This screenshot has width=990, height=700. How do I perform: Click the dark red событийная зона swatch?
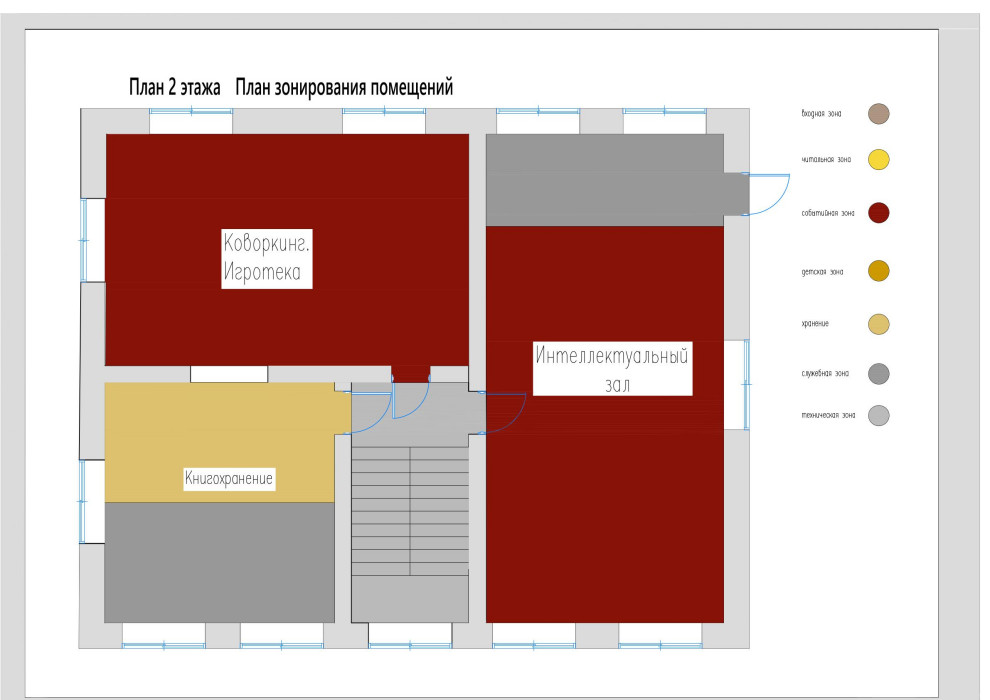pyautogui.click(x=878, y=213)
